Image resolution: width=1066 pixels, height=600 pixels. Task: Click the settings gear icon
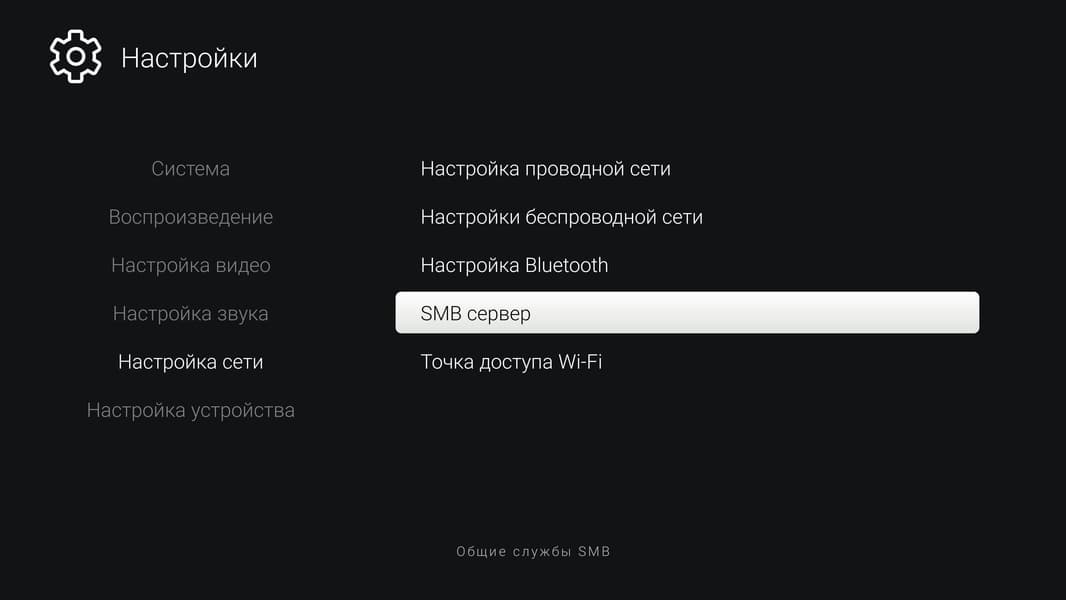pyautogui.click(x=75, y=56)
